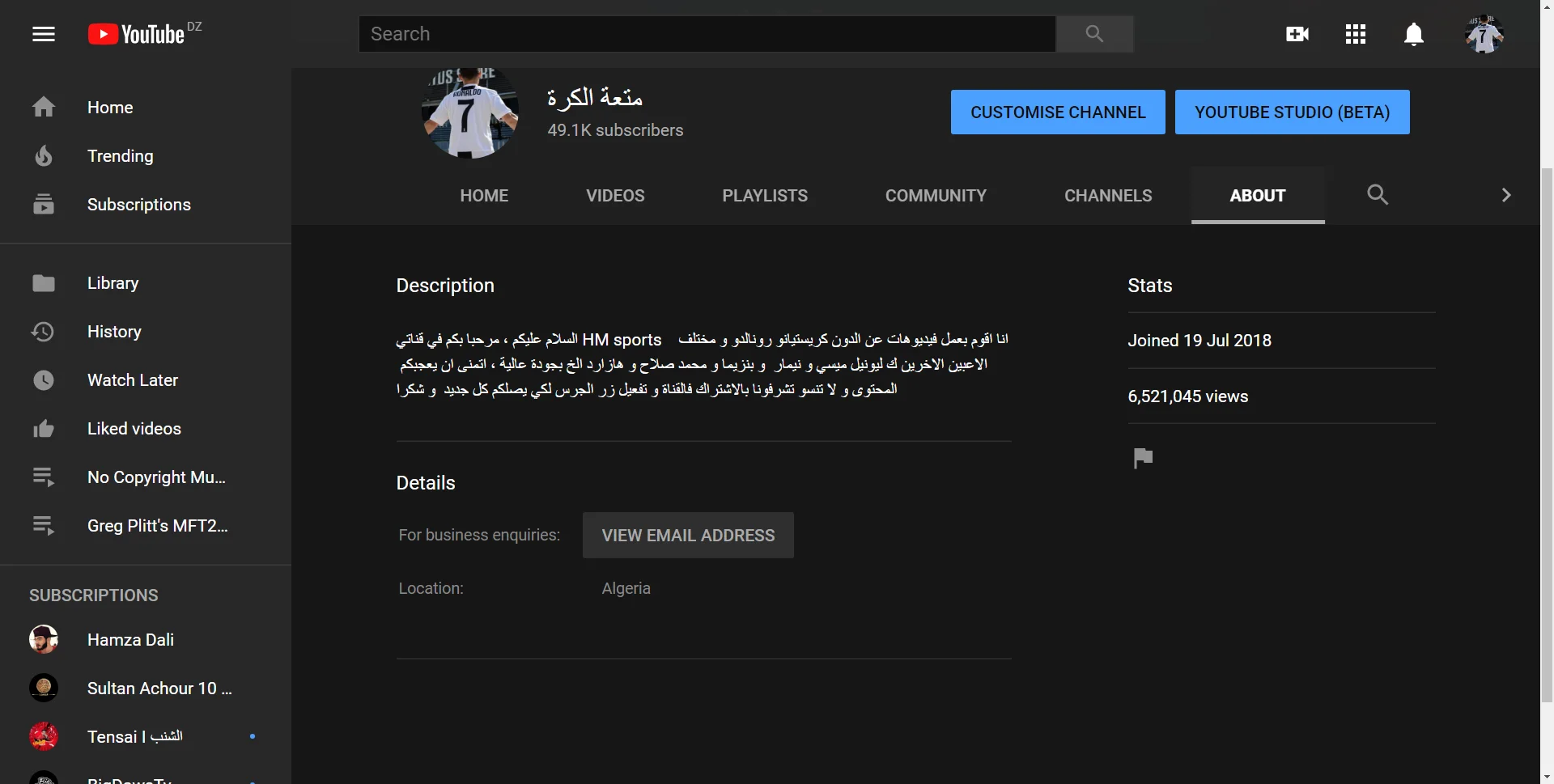Screen dimensions: 1554x784
Task: Switch to the Videos tab
Action: [x=615, y=196]
